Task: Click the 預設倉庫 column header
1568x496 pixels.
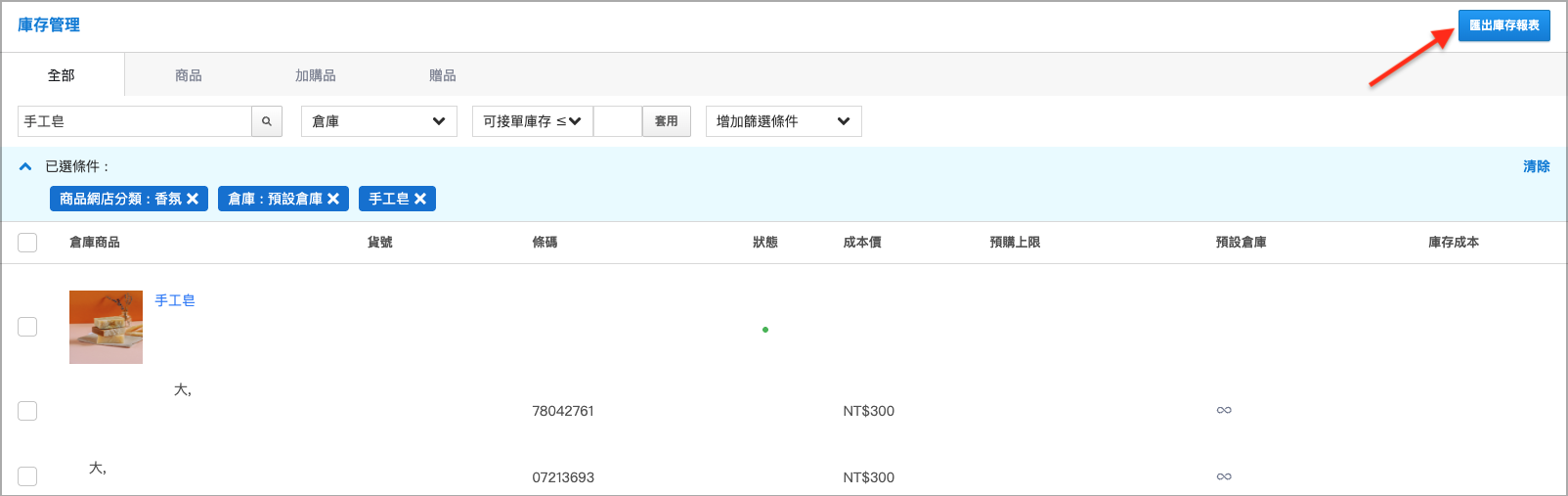Action: click(1241, 243)
